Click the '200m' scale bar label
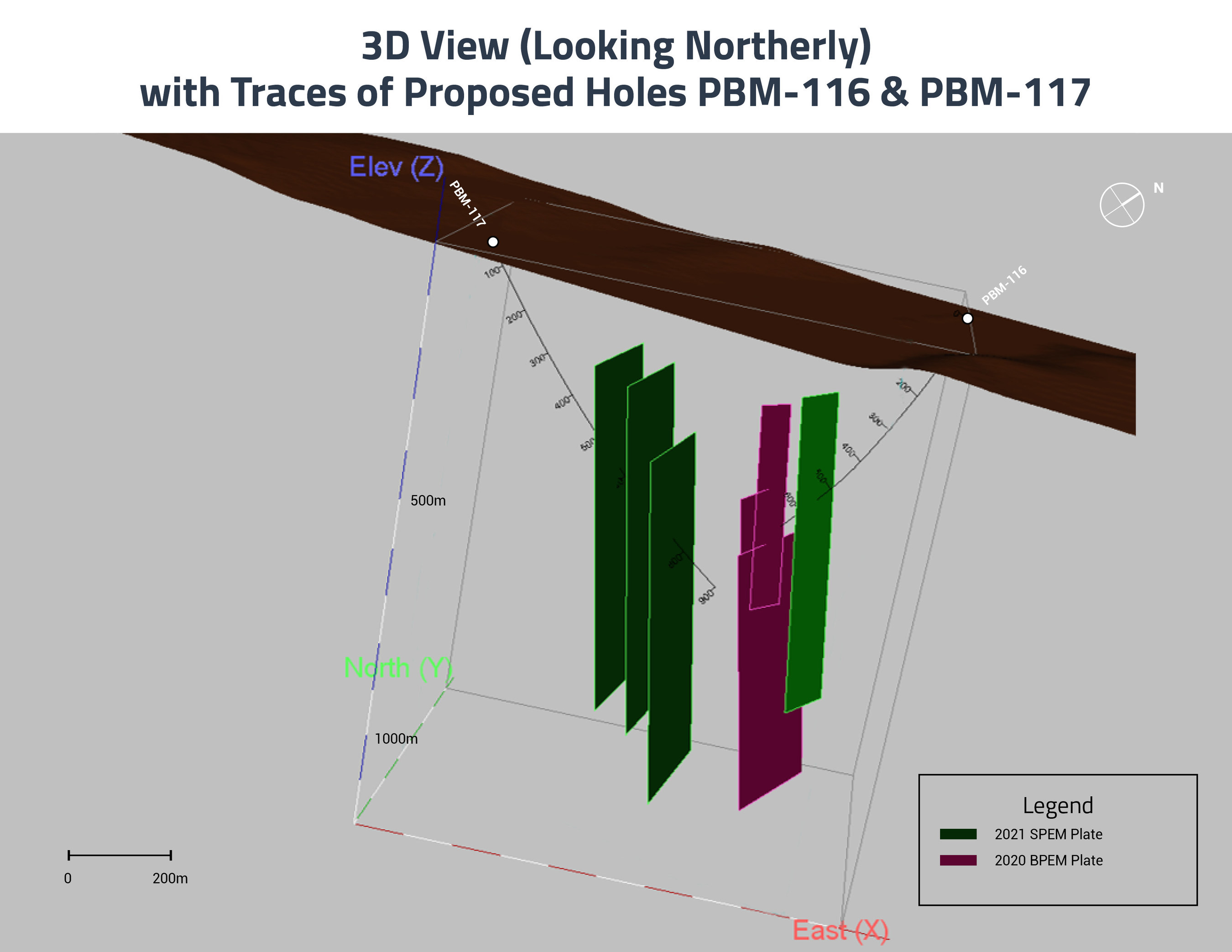This screenshot has width=1232, height=952. 170,878
